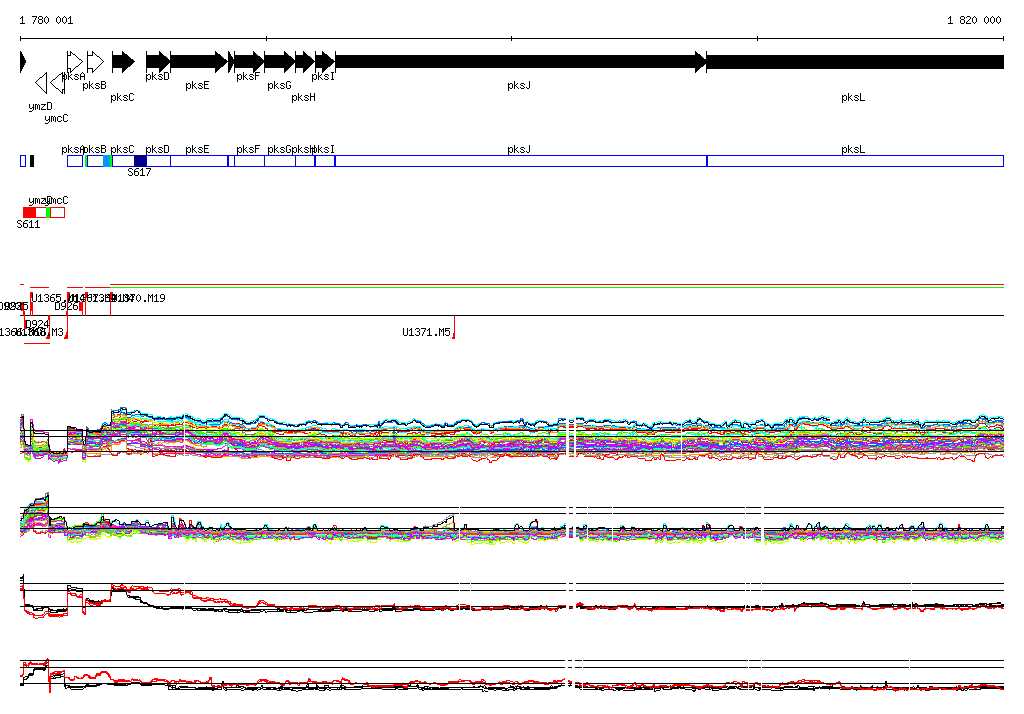Select the pksG gene arrow
This screenshot has width=1024, height=714.
pos(280,62)
